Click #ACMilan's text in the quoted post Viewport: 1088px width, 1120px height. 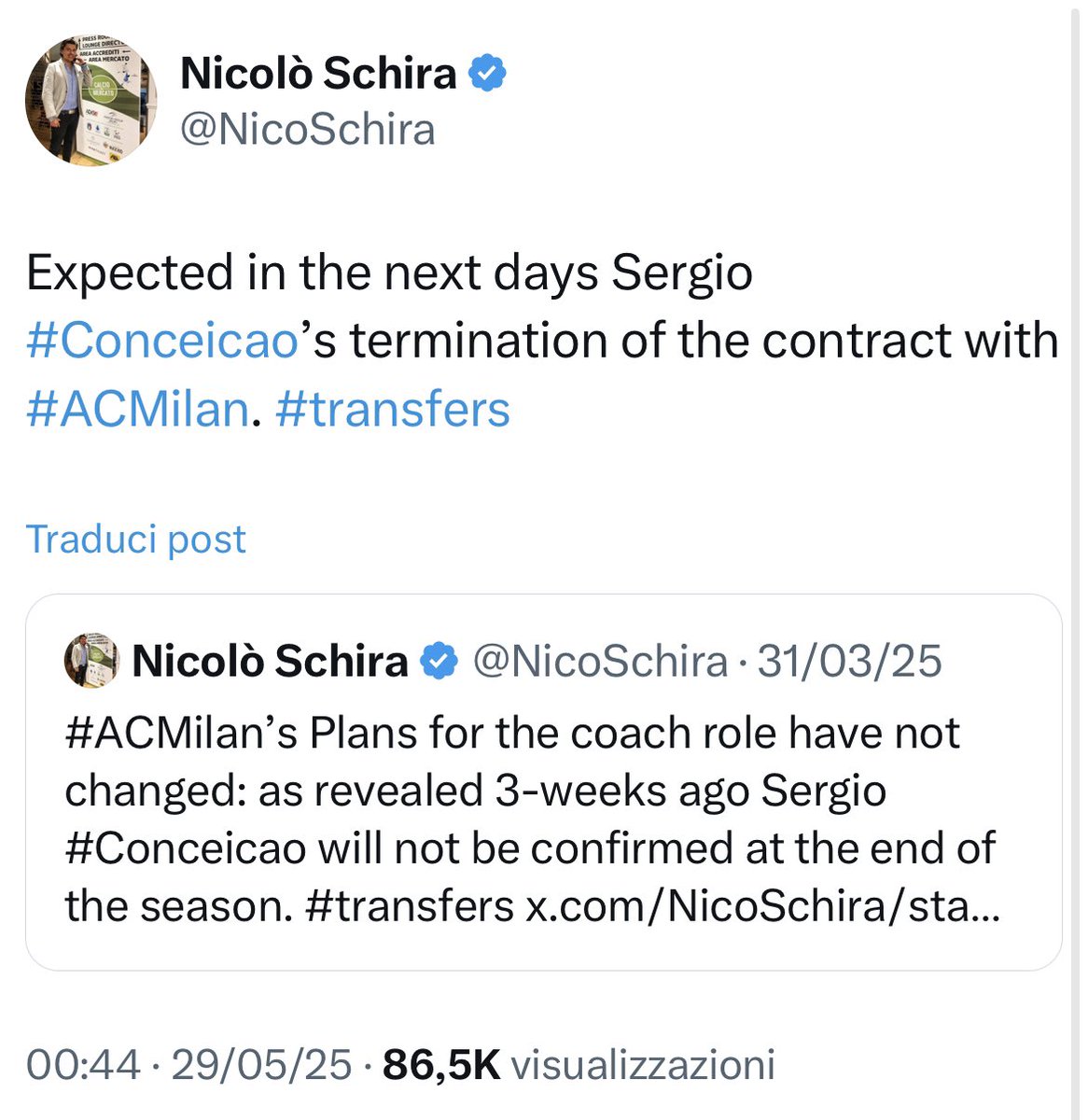[182, 735]
